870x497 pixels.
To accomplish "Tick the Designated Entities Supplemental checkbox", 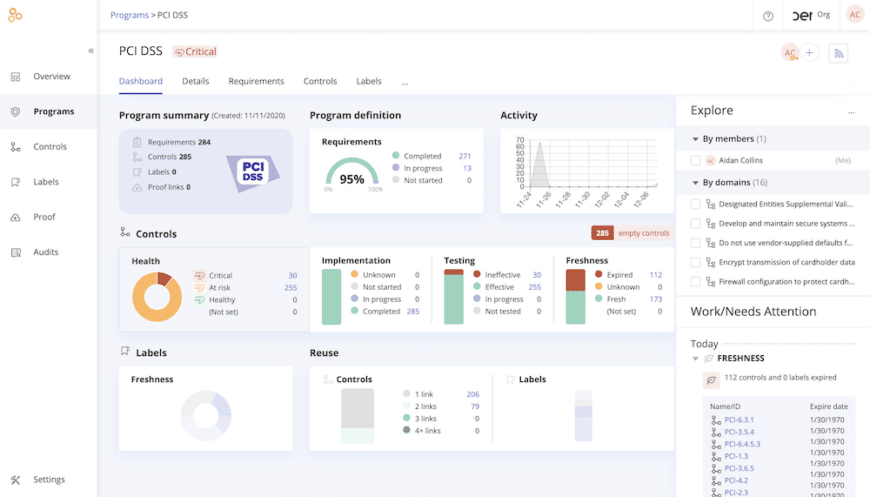I will point(696,204).
